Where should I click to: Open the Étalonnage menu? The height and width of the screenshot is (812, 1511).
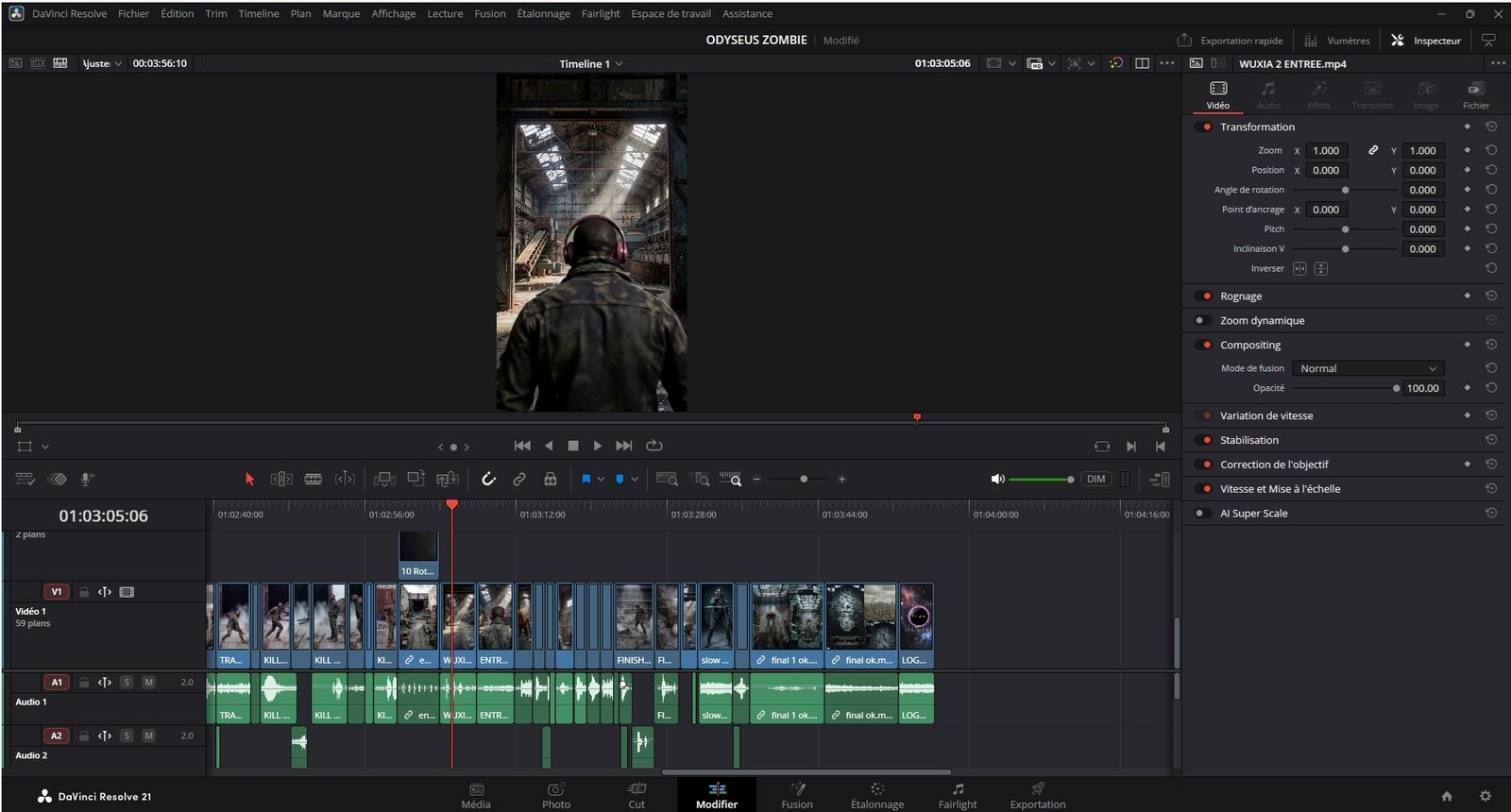tap(543, 14)
